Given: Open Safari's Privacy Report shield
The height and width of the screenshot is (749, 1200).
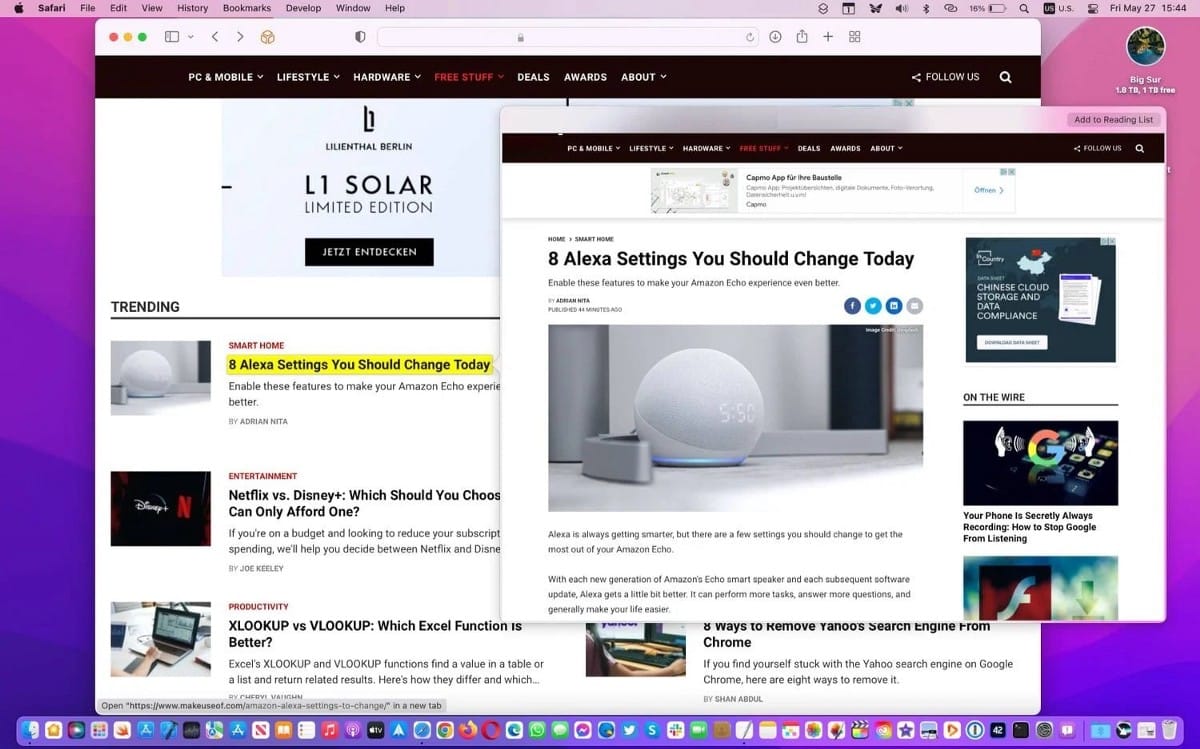Looking at the screenshot, I should (360, 36).
